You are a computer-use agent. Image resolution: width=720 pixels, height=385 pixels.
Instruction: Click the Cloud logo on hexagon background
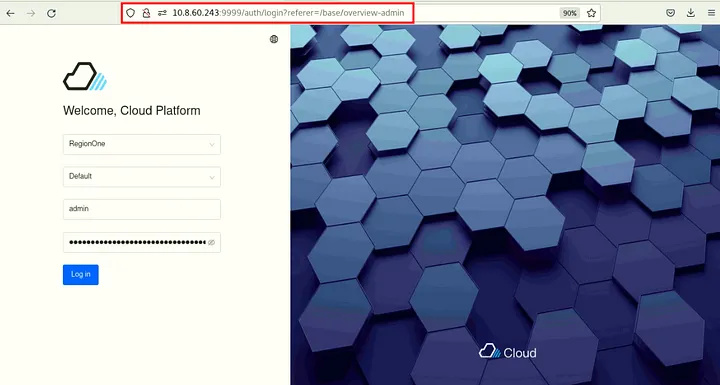coord(507,352)
